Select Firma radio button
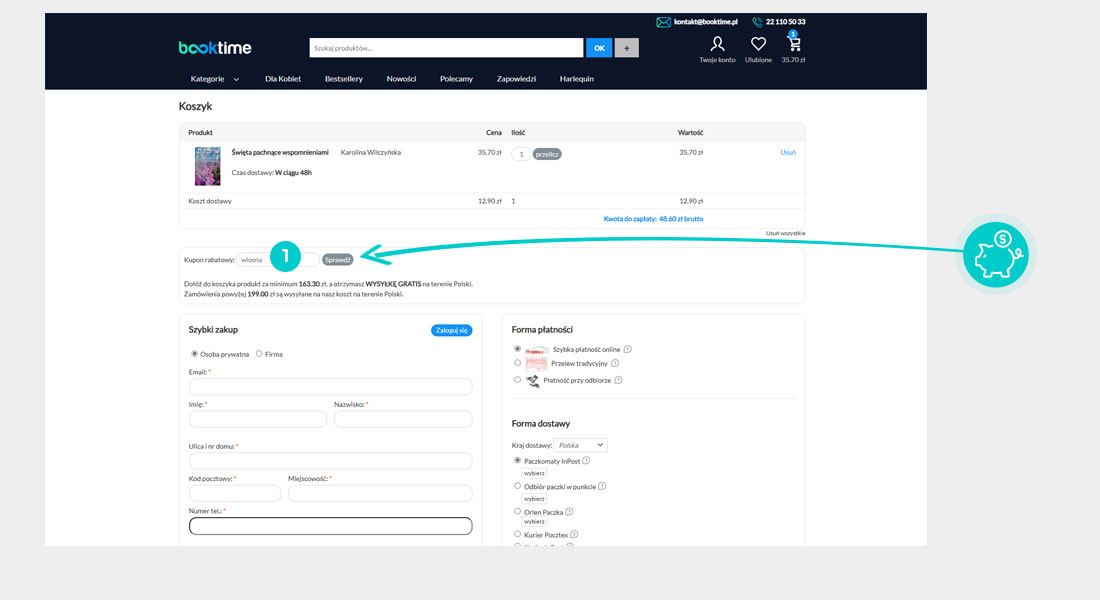This screenshot has height=600, width=1100. pyautogui.click(x=259, y=354)
